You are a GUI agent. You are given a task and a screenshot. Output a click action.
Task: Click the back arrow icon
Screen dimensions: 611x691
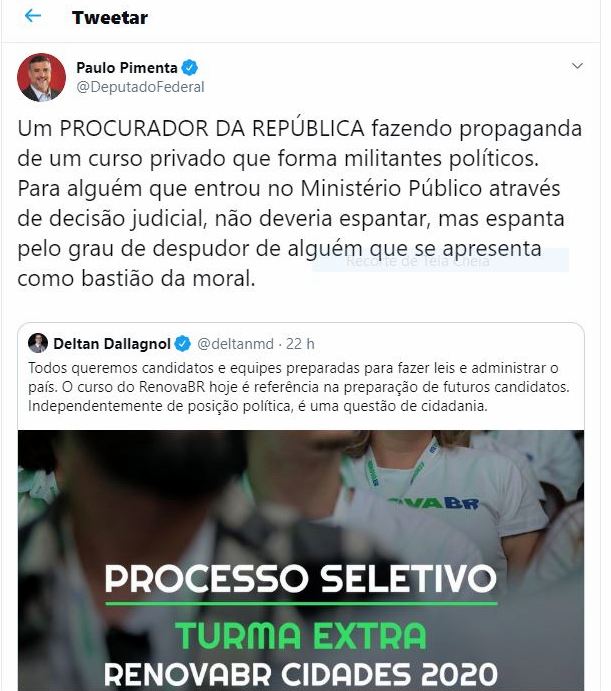click(x=33, y=16)
